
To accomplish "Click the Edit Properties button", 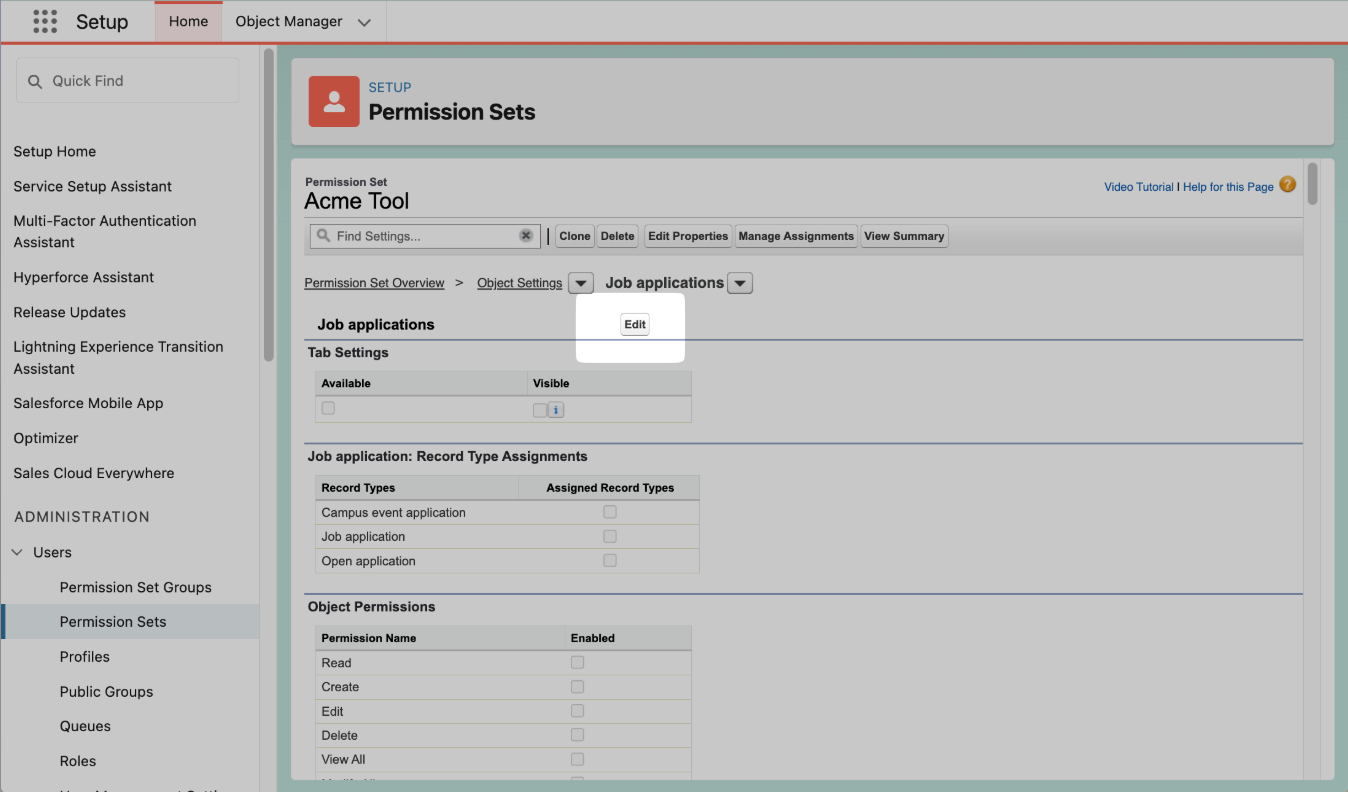I will click(688, 236).
